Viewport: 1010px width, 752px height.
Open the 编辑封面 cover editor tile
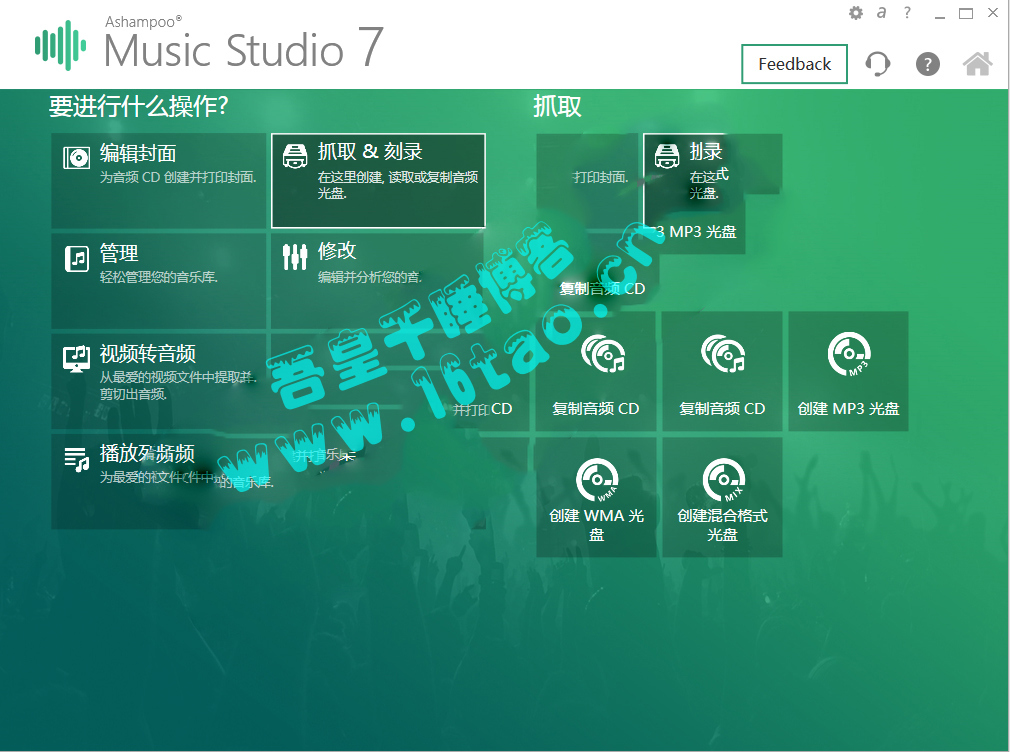pos(159,180)
